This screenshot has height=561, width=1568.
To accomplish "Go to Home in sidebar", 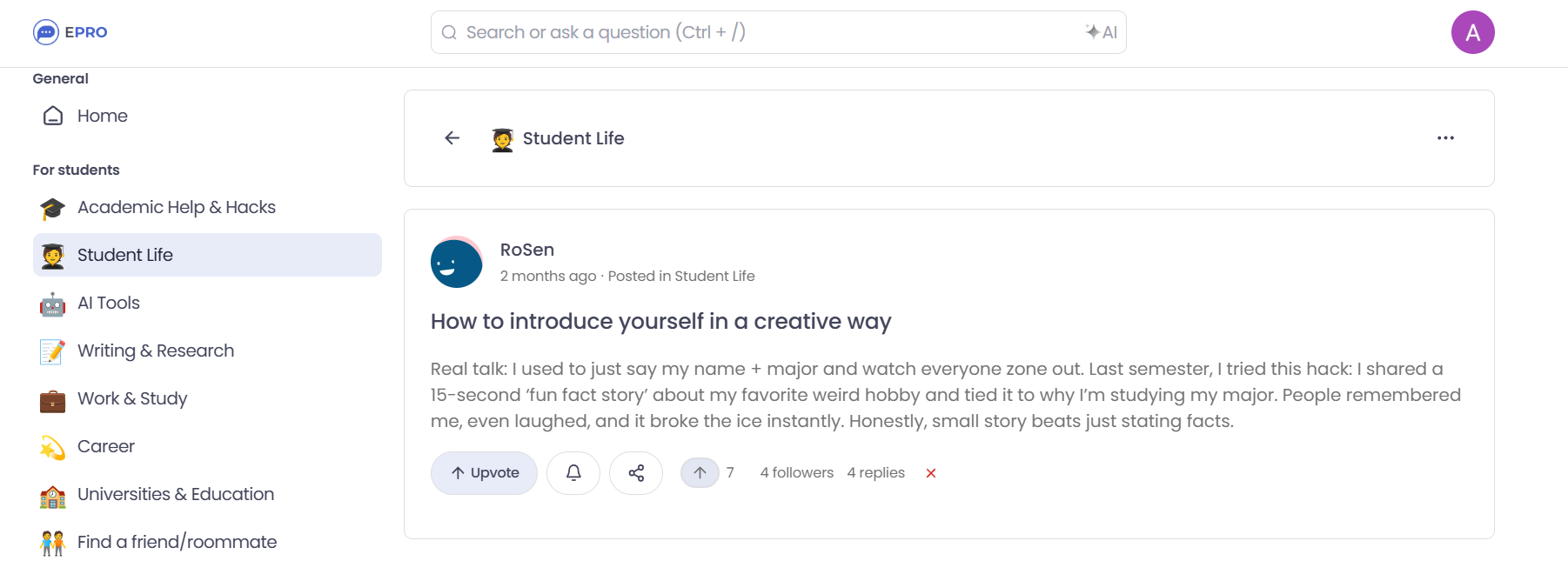I will point(102,116).
